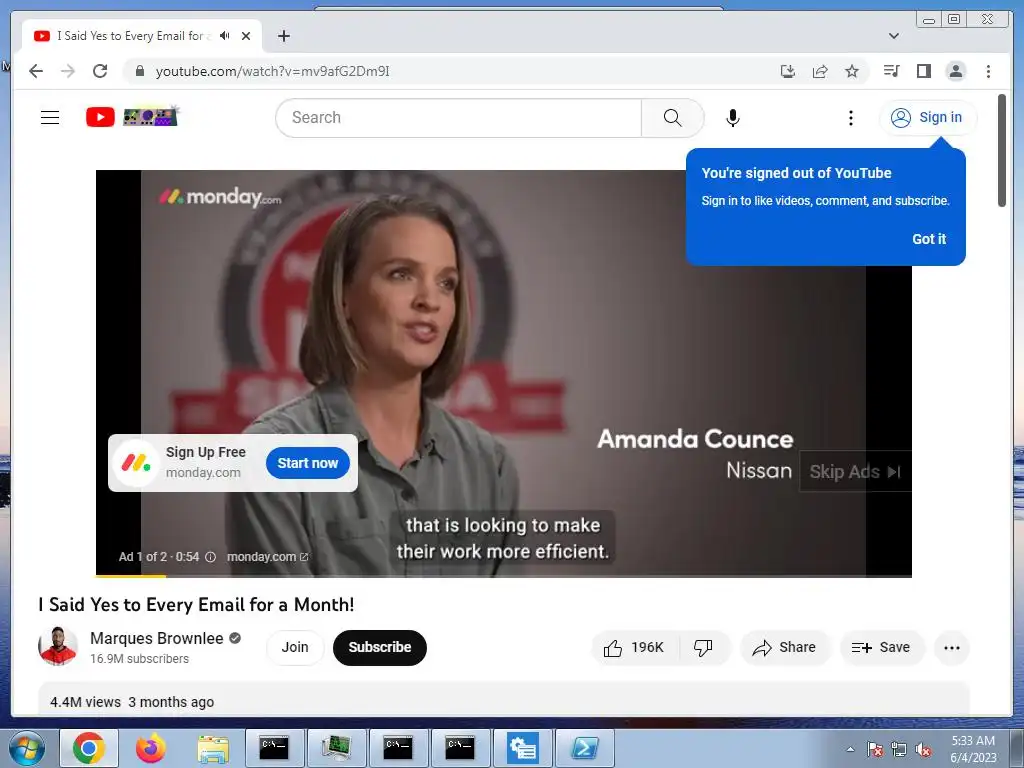The width and height of the screenshot is (1024, 768).
Task: Open the taskbar clock and date
Action: (x=973, y=749)
